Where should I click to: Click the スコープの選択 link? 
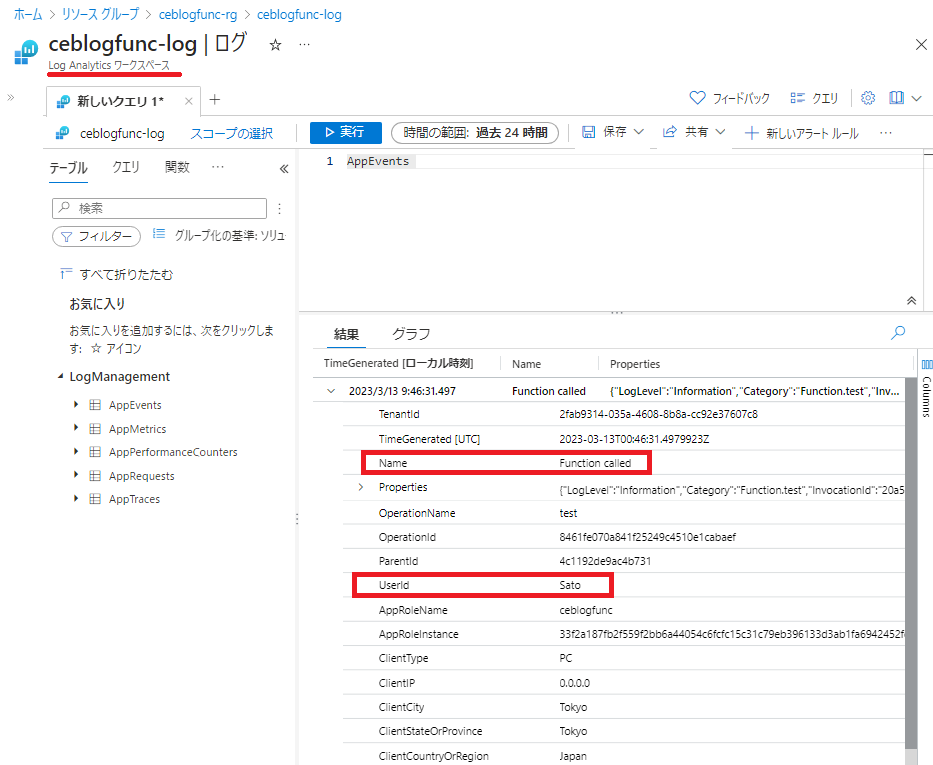tap(231, 133)
